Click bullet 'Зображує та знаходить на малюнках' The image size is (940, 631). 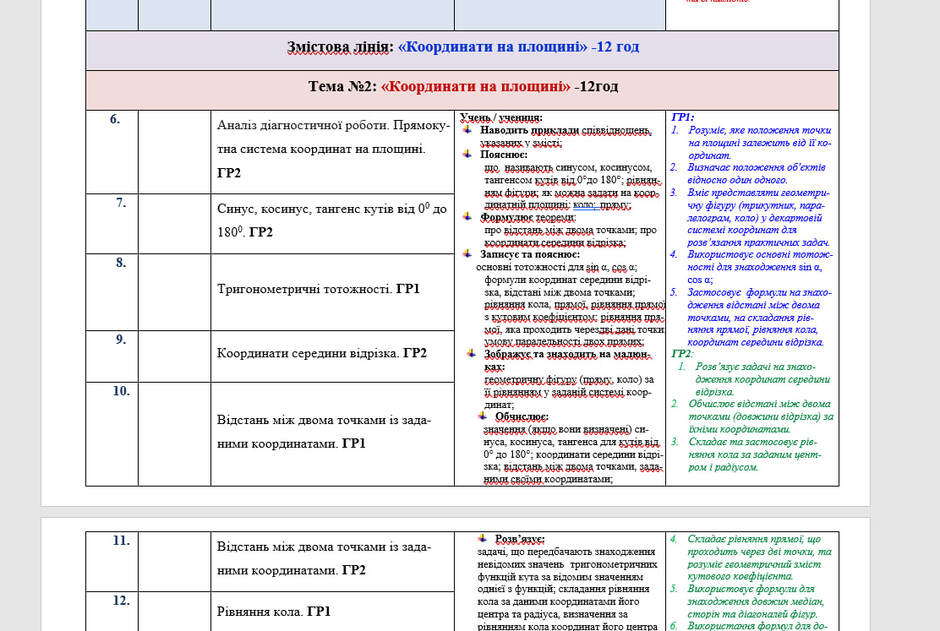[566, 360]
